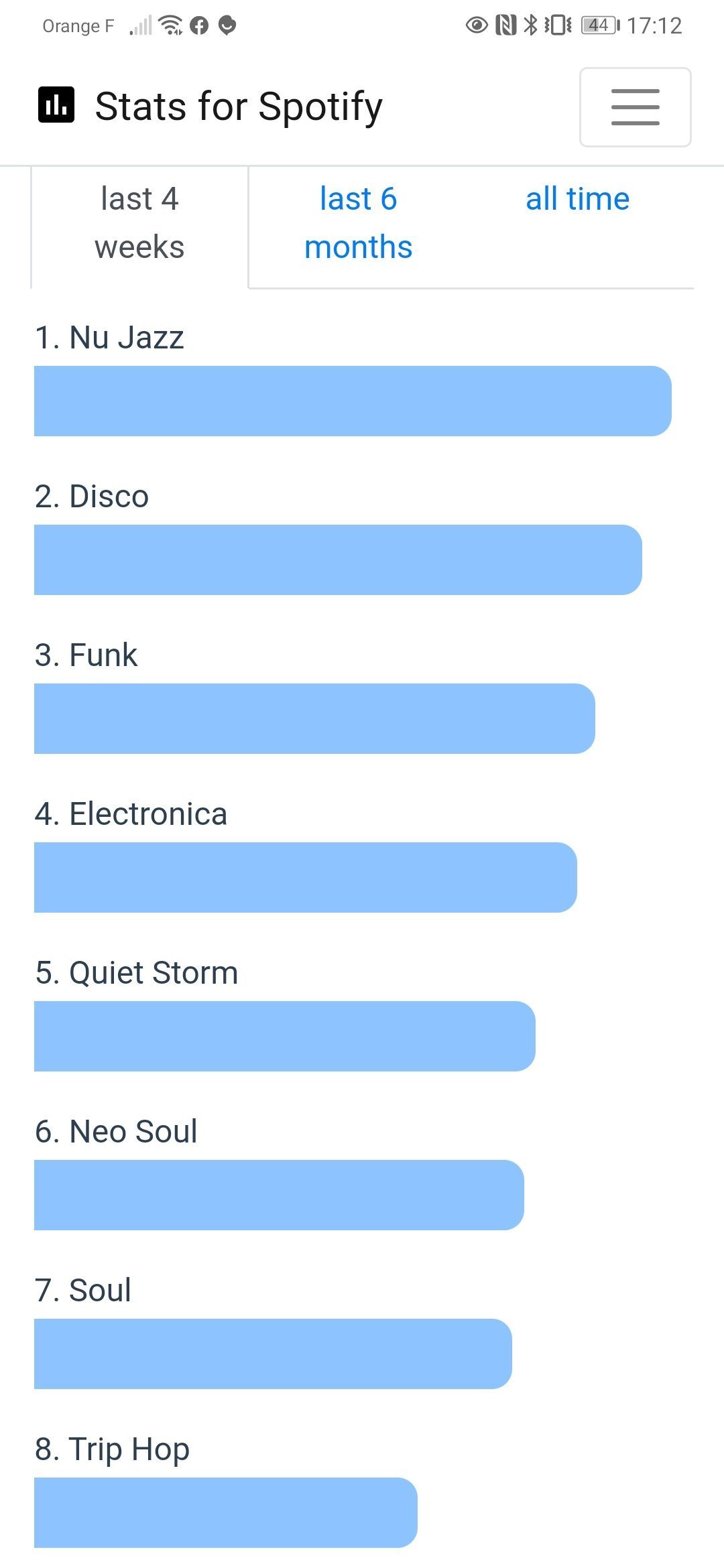Click the Stats for Spotify title link

click(239, 107)
